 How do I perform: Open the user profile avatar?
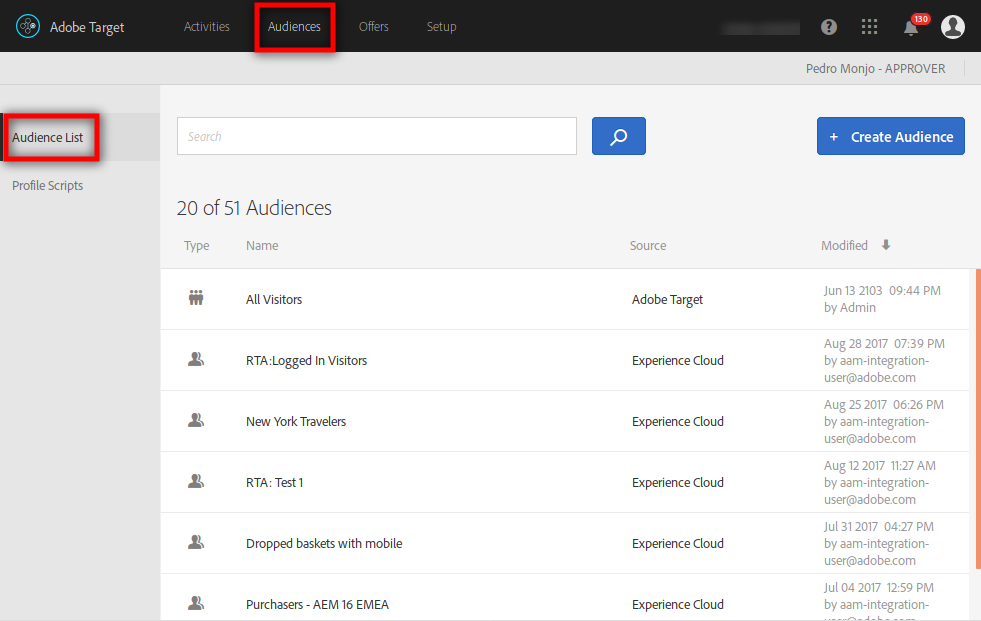[953, 27]
